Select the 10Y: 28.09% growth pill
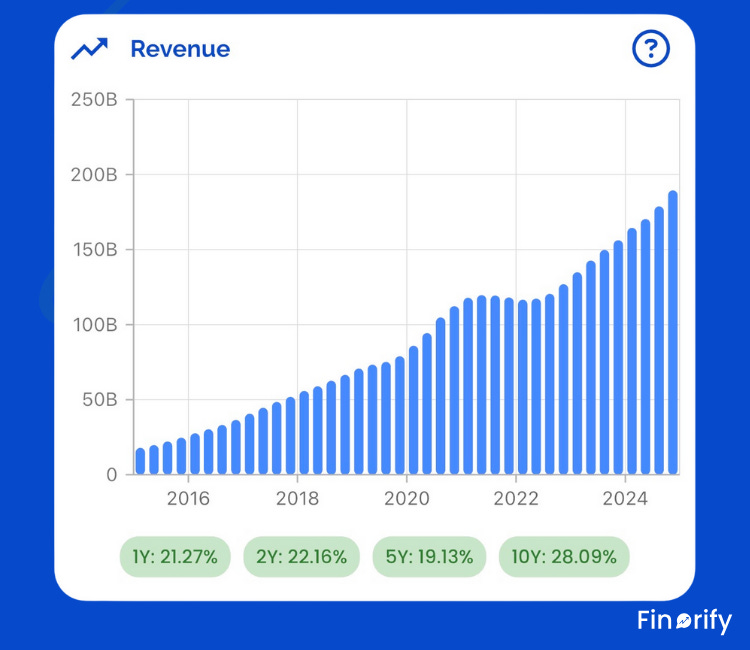This screenshot has width=750, height=650. point(564,557)
